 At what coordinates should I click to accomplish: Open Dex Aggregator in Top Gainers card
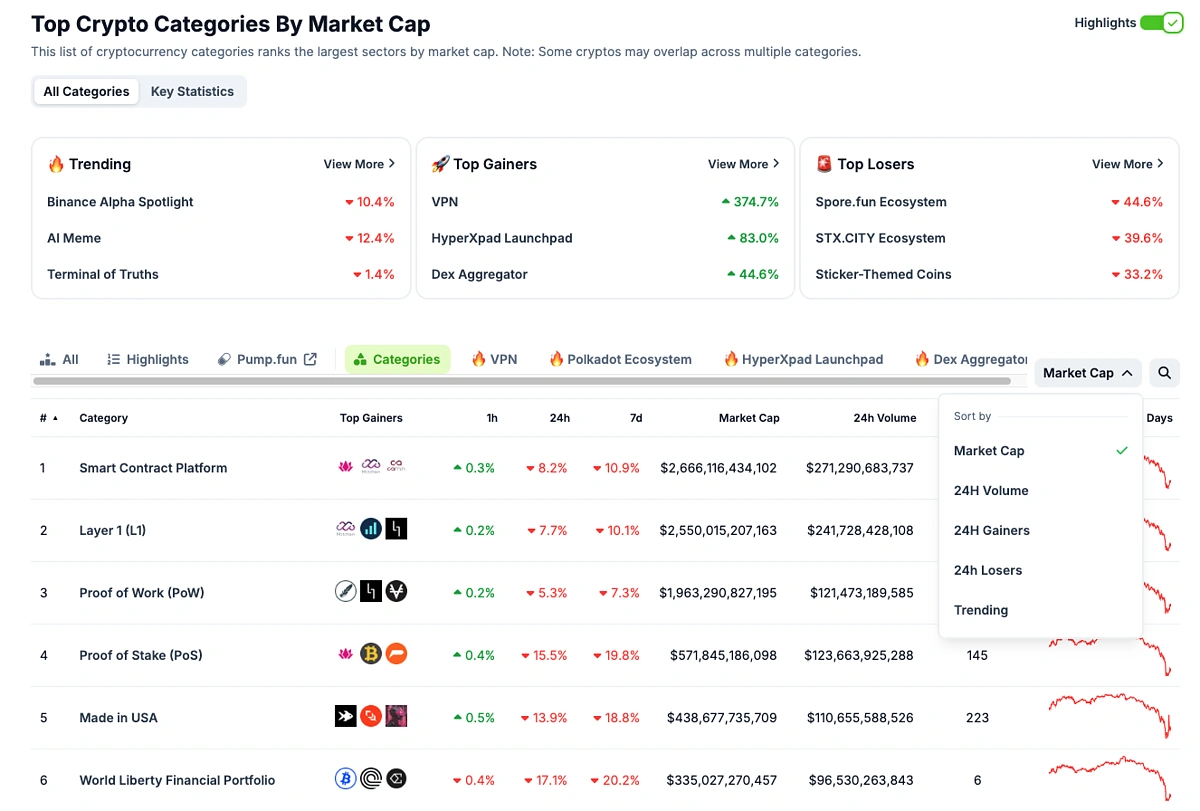click(x=479, y=274)
